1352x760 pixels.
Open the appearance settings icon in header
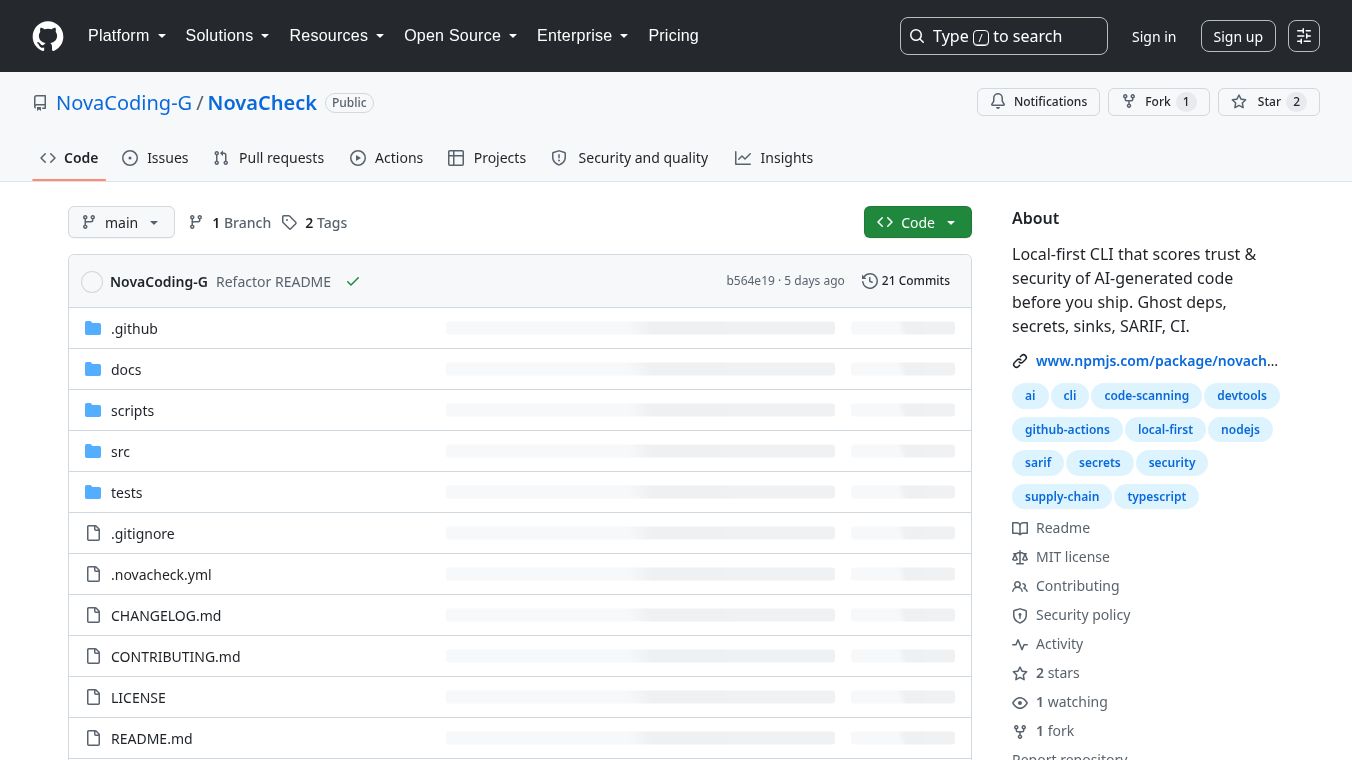click(x=1304, y=36)
